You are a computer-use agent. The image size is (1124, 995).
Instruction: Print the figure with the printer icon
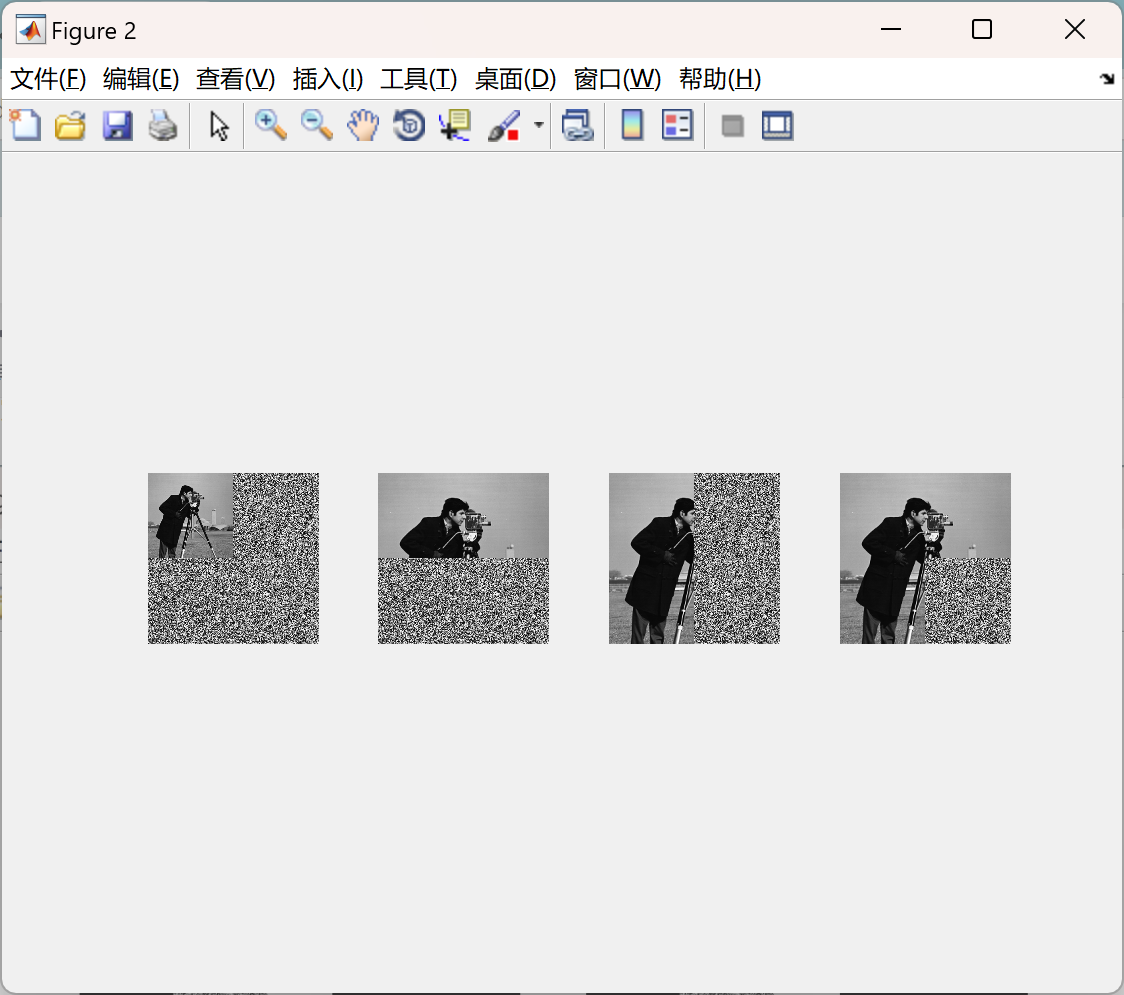(163, 125)
